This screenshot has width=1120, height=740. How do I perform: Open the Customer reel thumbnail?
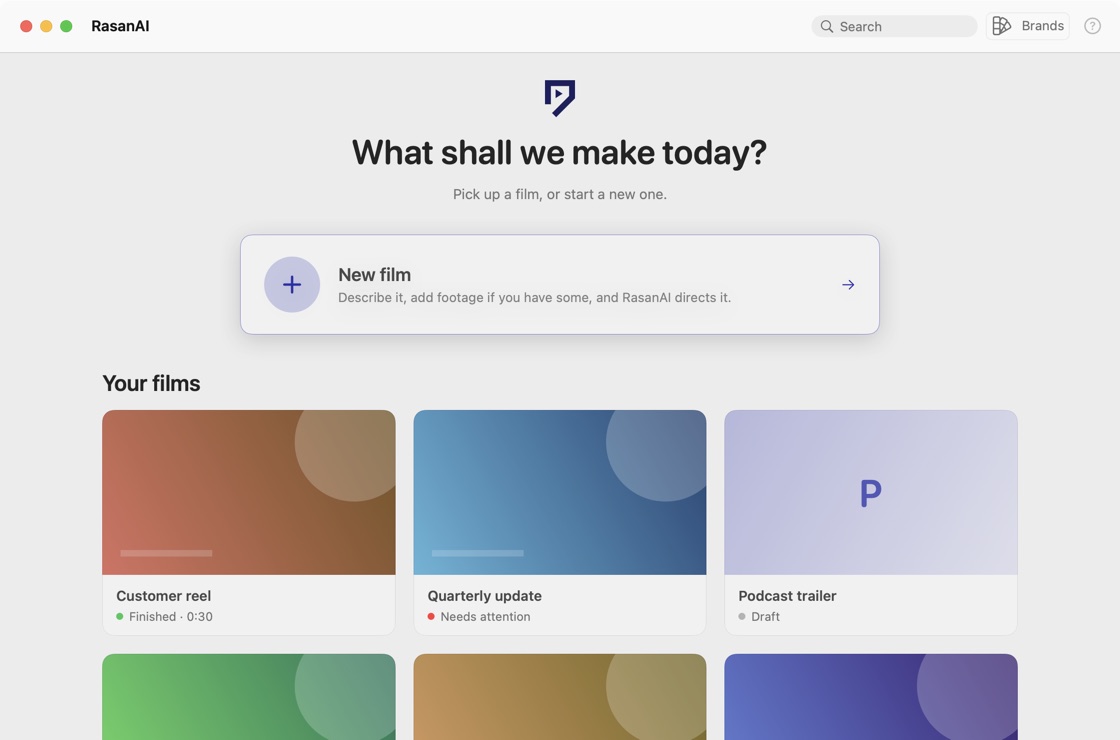tap(249, 492)
